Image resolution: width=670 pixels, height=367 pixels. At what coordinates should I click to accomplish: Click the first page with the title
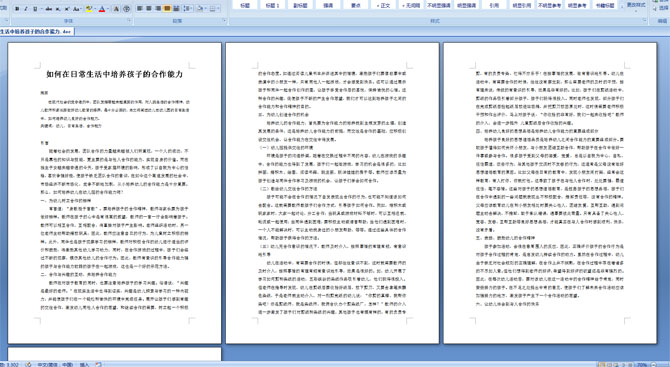point(115,193)
